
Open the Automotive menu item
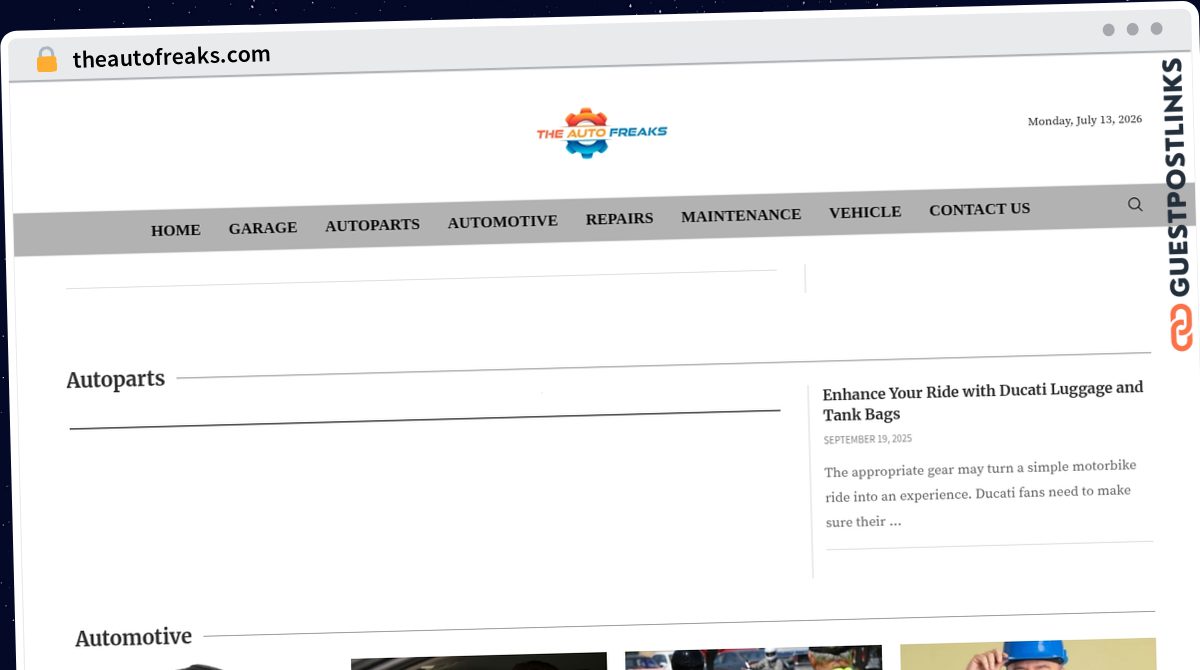click(503, 221)
